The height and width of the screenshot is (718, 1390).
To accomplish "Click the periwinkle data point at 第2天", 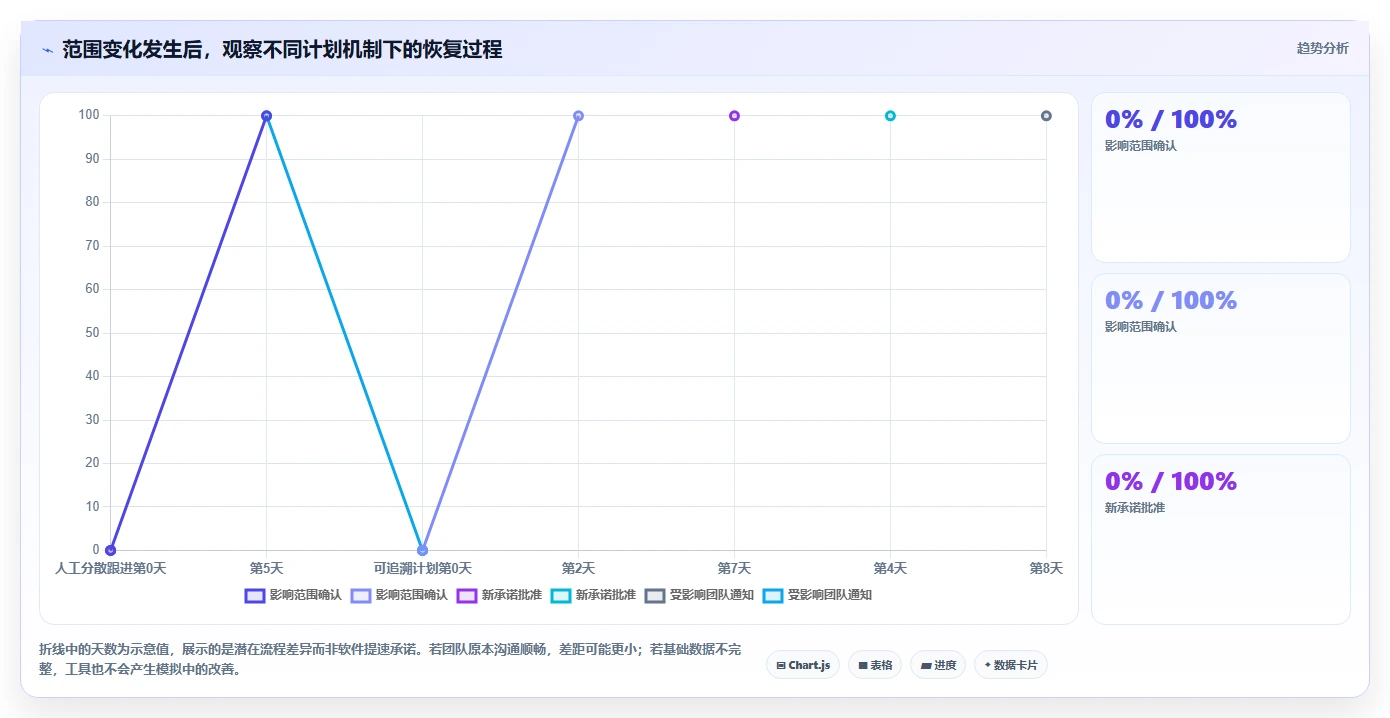I will tap(578, 116).
